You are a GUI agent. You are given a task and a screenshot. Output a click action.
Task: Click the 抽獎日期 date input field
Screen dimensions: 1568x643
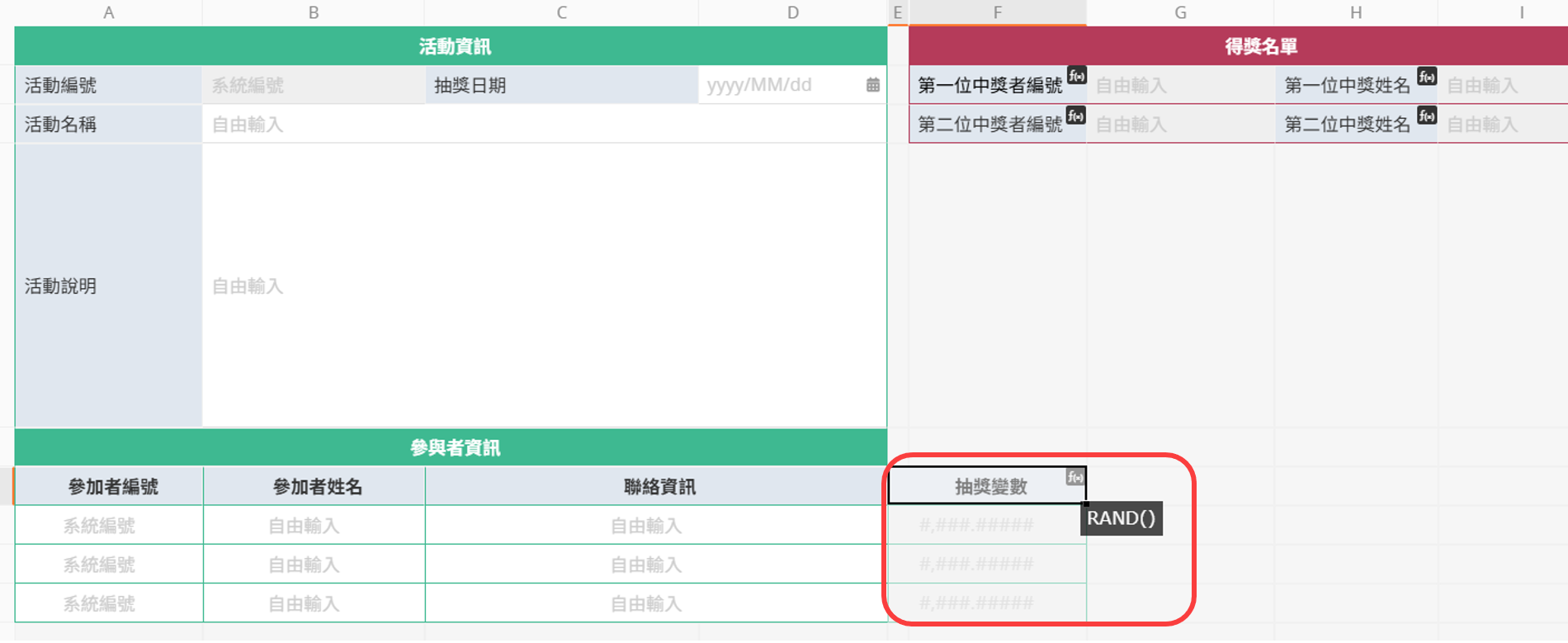click(780, 85)
